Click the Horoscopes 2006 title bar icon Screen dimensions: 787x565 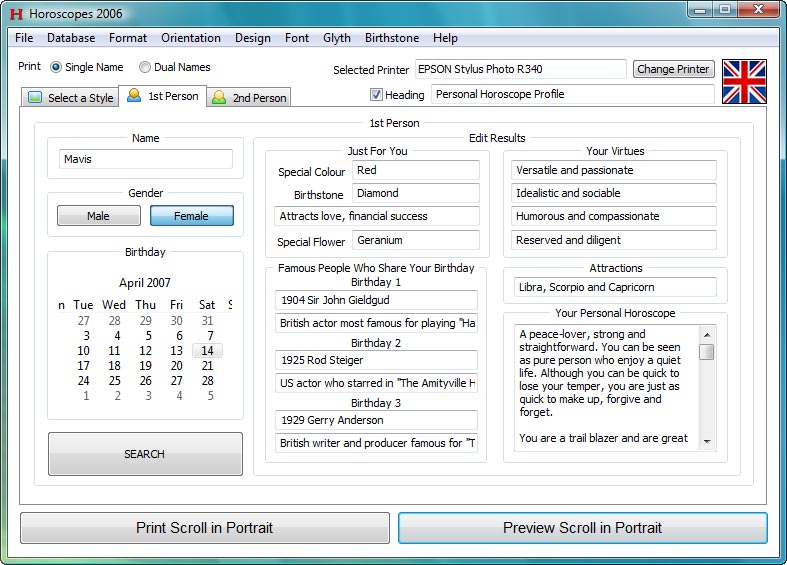click(x=16, y=14)
